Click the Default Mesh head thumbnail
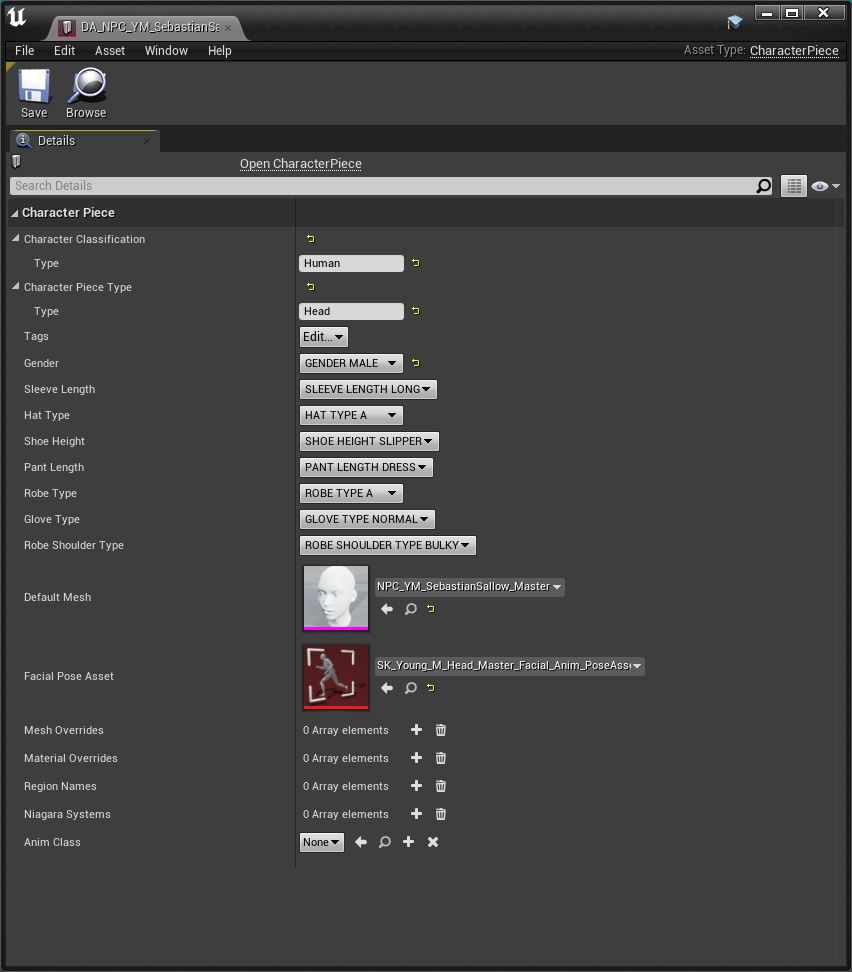Viewport: 852px width, 972px height. (335, 598)
